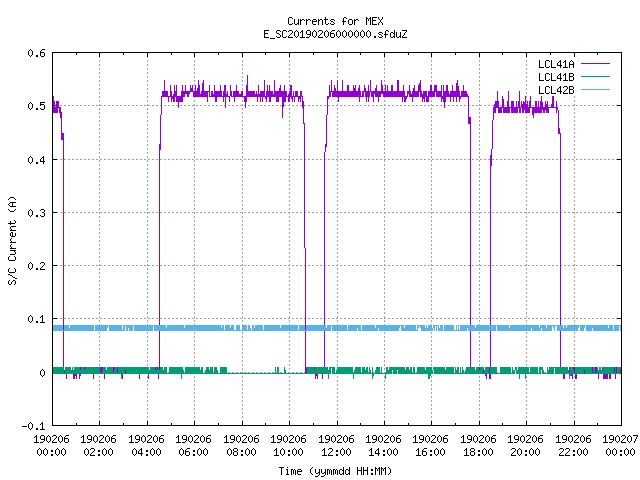Click the LCL42B legend label
640x480 pixels.
coord(556,90)
